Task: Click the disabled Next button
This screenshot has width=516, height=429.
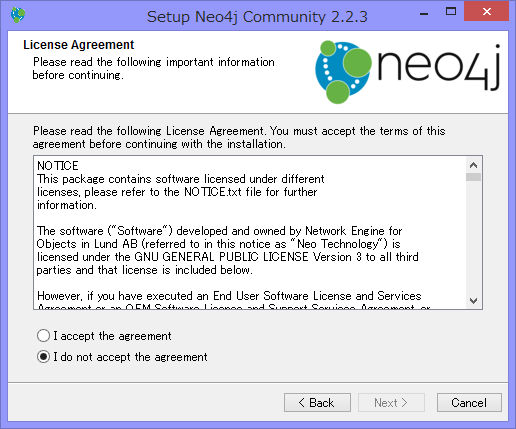Action: coord(391,403)
